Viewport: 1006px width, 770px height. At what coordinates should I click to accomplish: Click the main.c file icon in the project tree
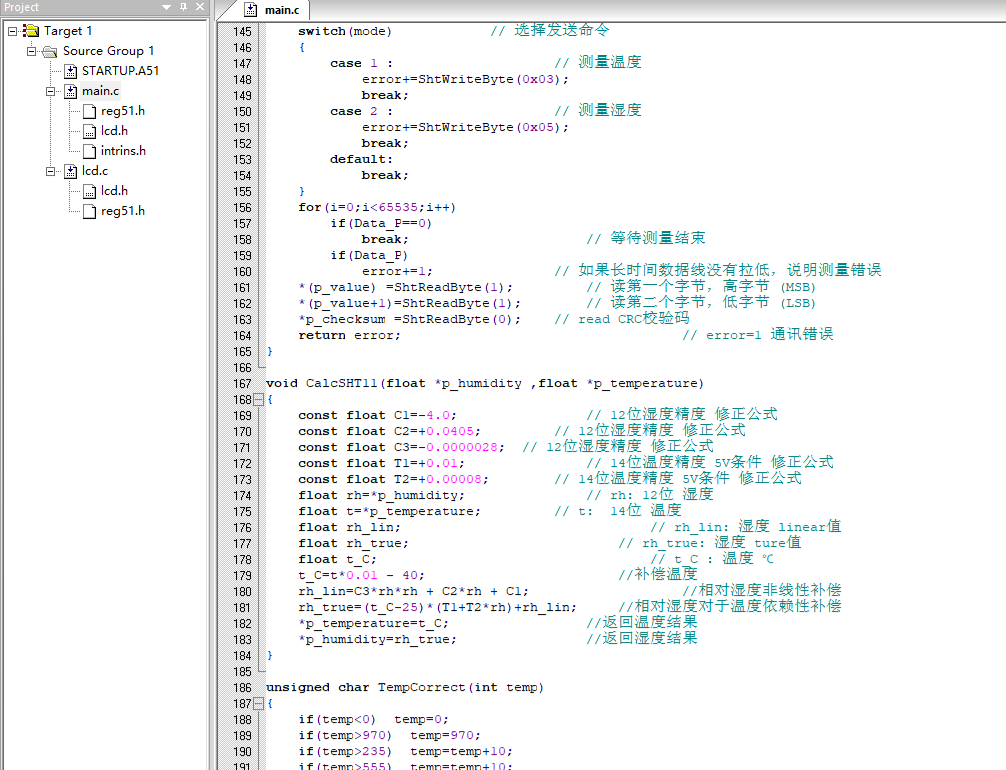click(x=71, y=91)
